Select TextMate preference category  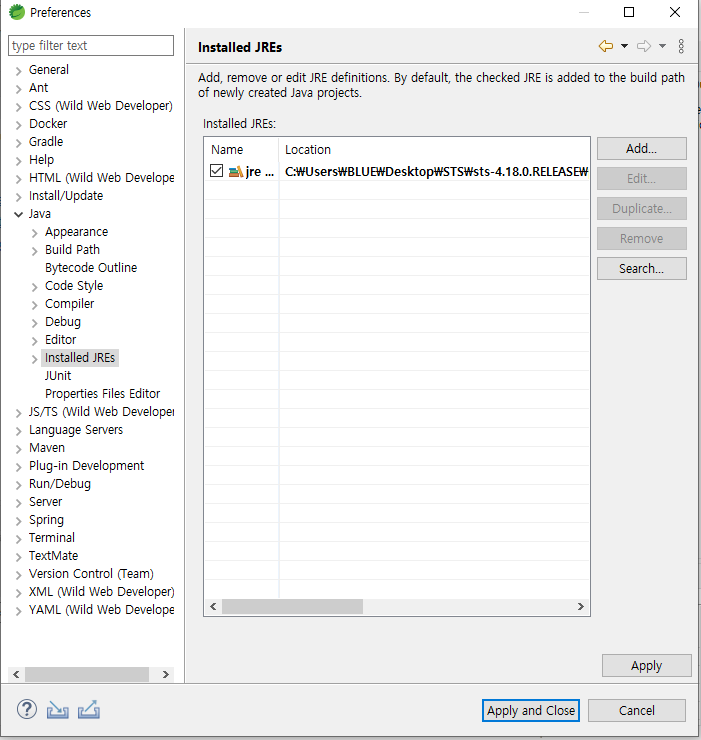[x=53, y=555]
